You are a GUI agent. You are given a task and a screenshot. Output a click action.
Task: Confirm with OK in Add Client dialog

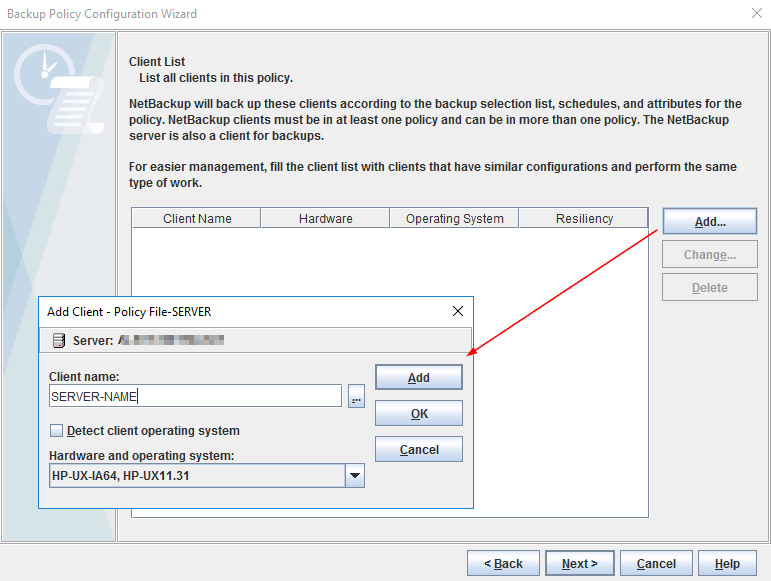click(x=418, y=414)
